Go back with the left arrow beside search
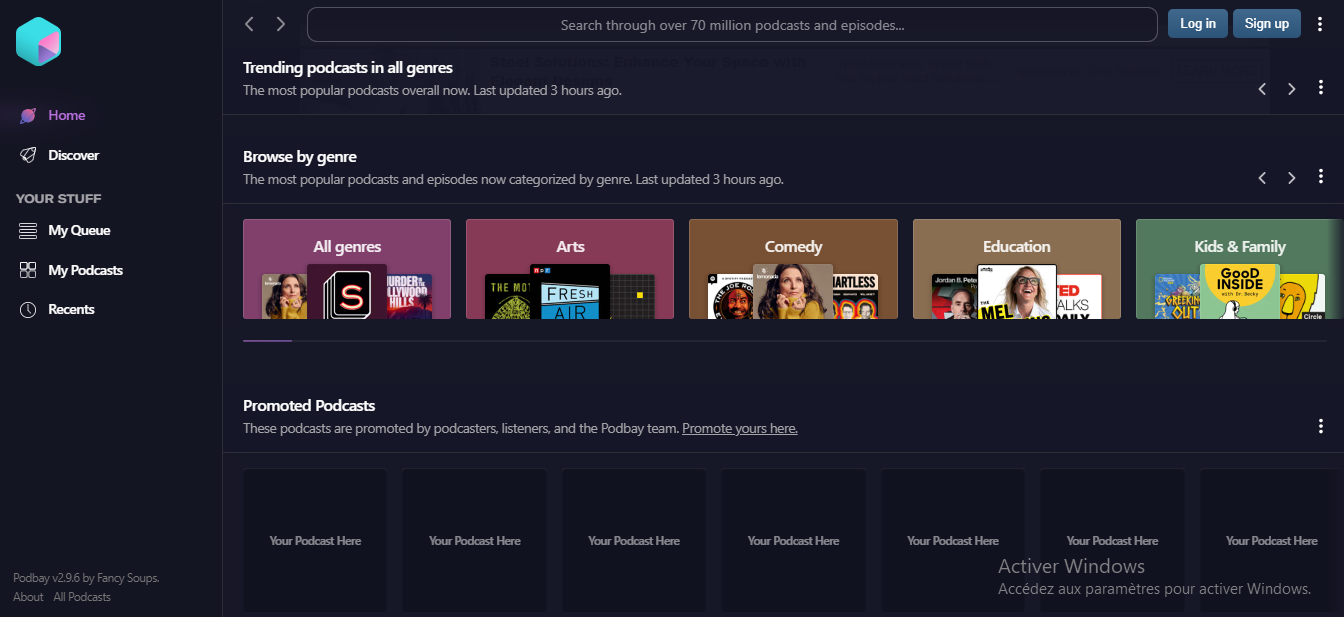This screenshot has width=1344, height=617. coord(250,24)
